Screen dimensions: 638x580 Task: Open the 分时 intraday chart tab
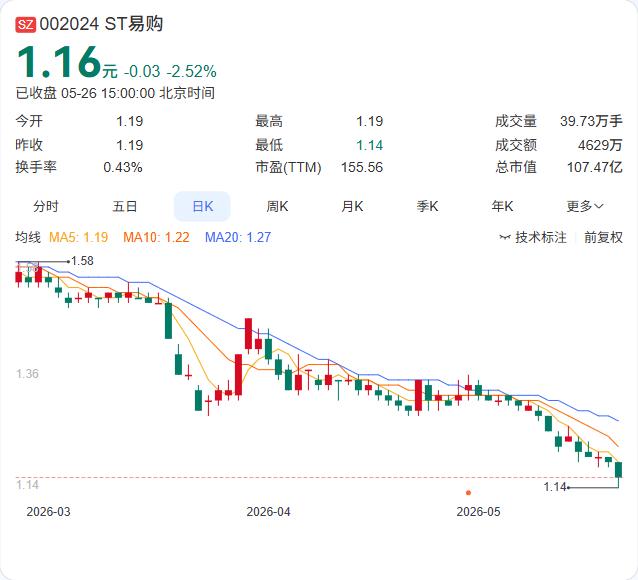[46, 206]
